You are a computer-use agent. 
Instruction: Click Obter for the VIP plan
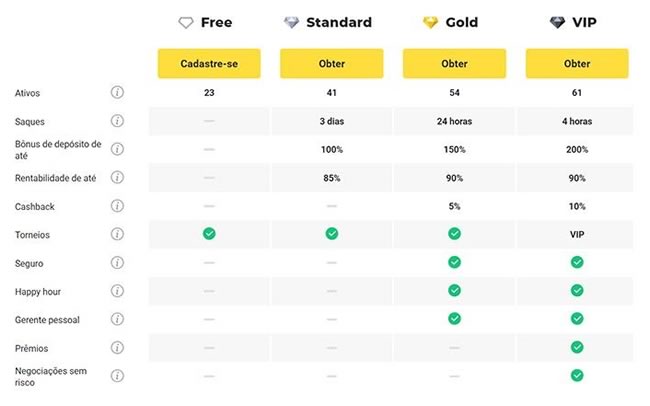577,63
